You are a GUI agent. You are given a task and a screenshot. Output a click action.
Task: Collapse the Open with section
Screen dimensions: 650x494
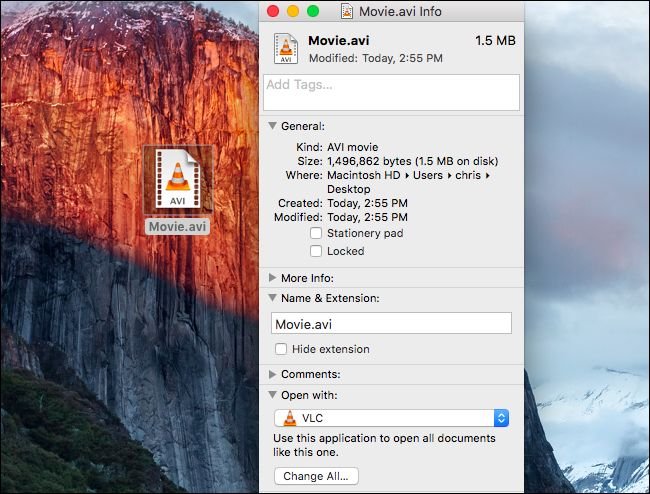[x=273, y=394]
